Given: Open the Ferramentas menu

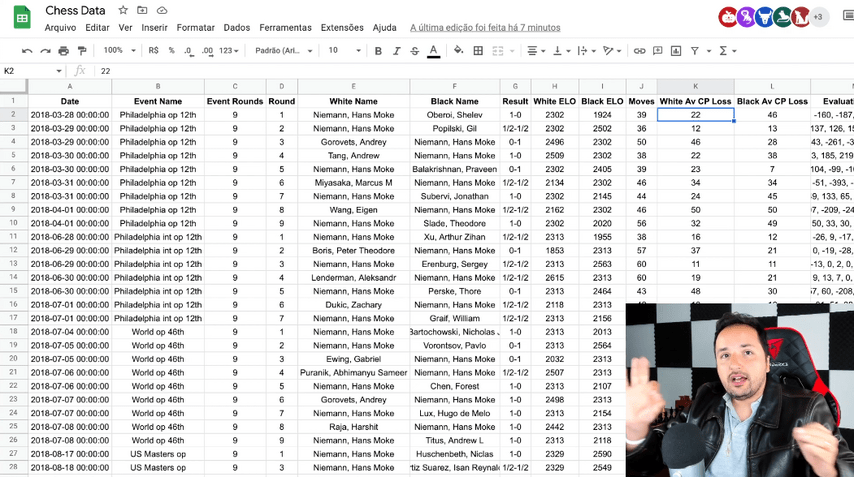Looking at the screenshot, I should click(x=285, y=27).
